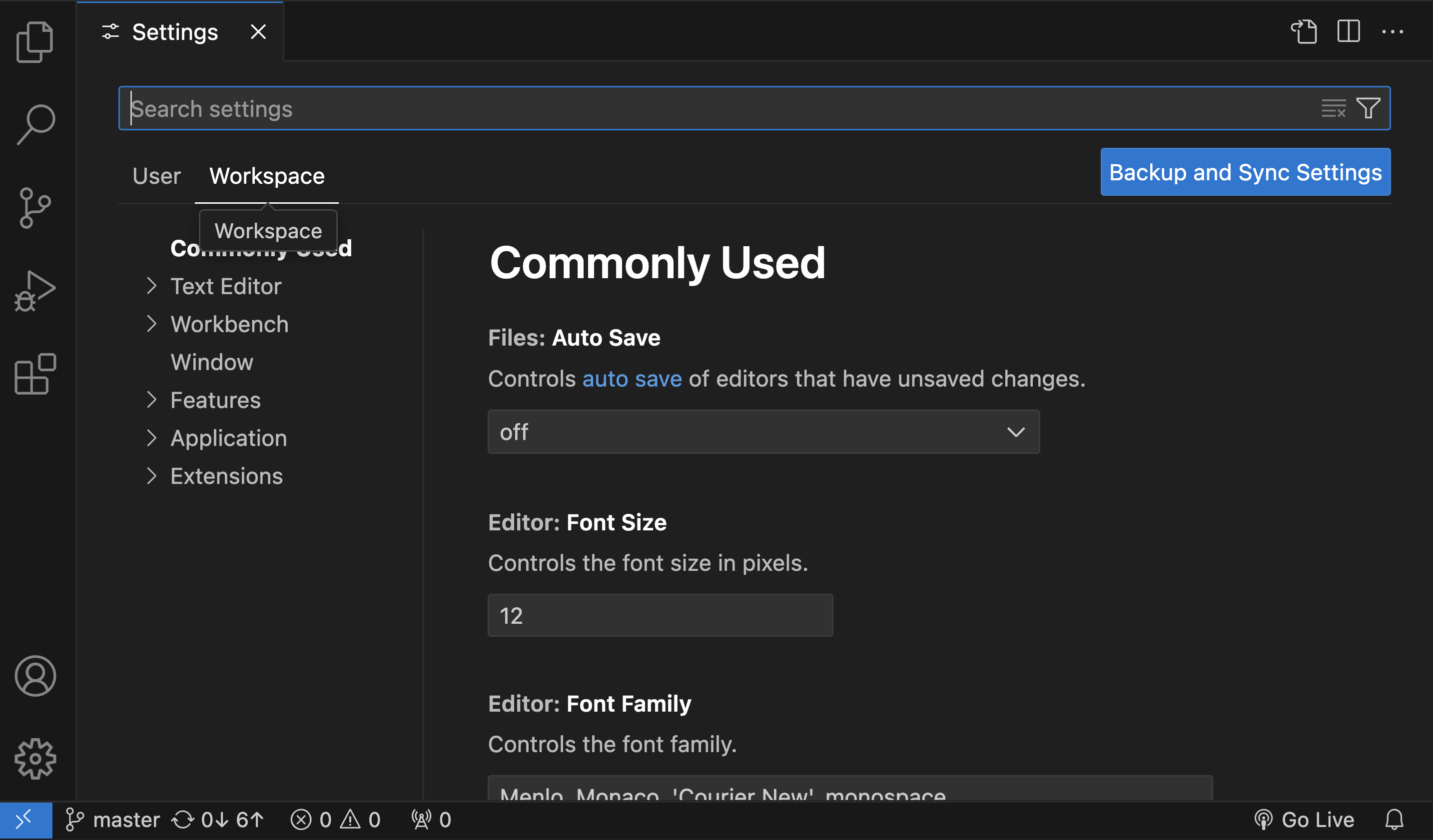Screen dimensions: 1433x840
Task: Switch to the User settings tab
Action: tap(156, 176)
